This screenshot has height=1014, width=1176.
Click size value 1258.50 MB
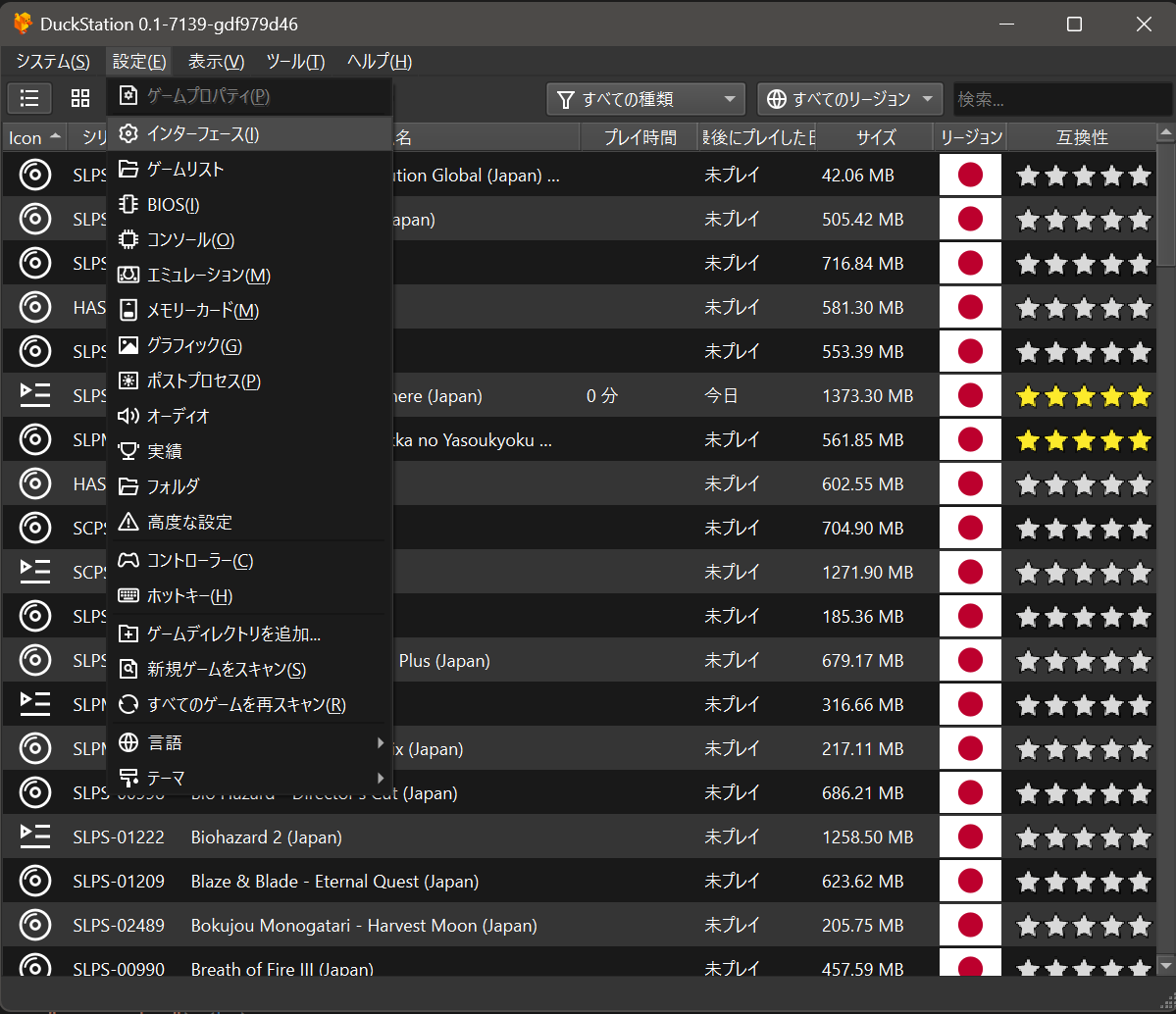[868, 837]
